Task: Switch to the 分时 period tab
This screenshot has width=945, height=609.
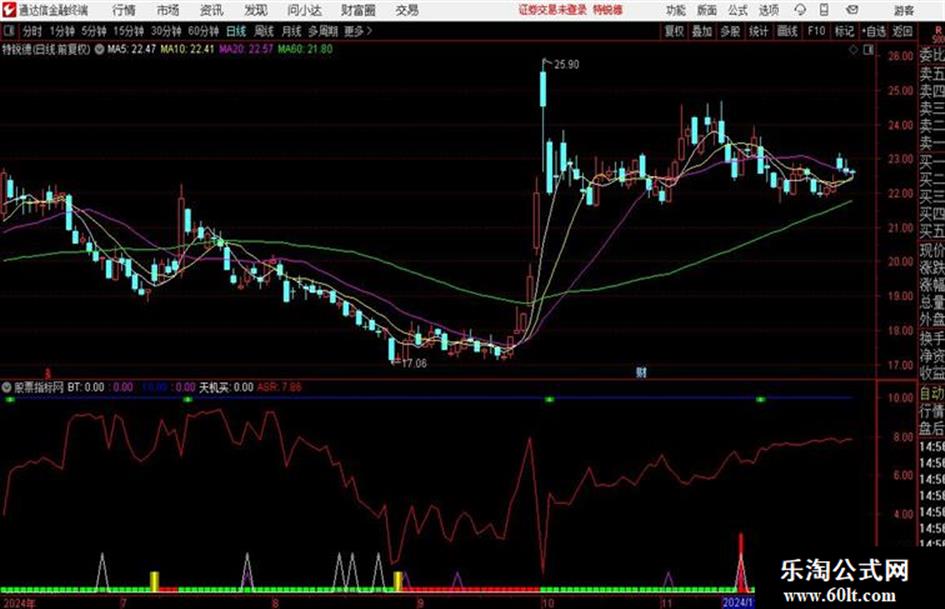Action: coord(32,31)
